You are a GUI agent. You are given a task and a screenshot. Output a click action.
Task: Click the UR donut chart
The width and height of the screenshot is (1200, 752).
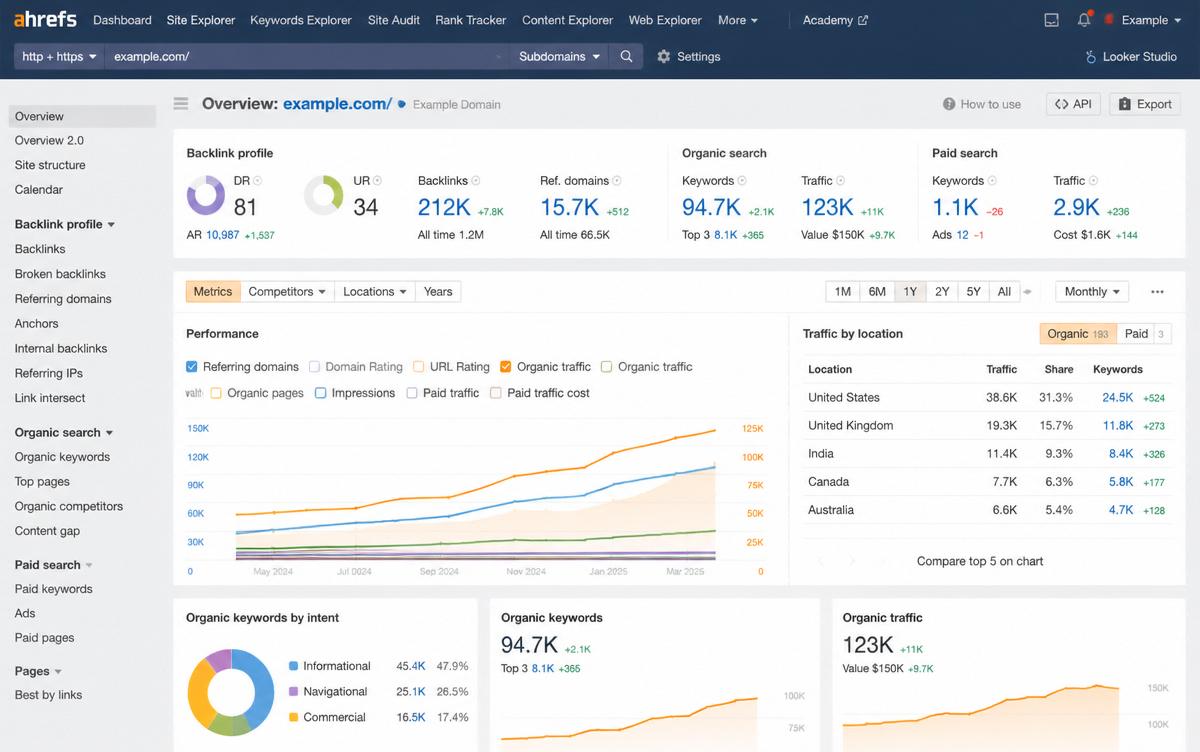324,195
